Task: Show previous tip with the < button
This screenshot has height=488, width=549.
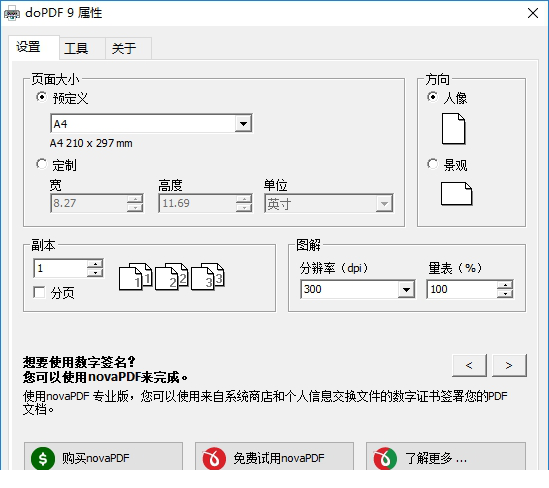Action: (469, 365)
